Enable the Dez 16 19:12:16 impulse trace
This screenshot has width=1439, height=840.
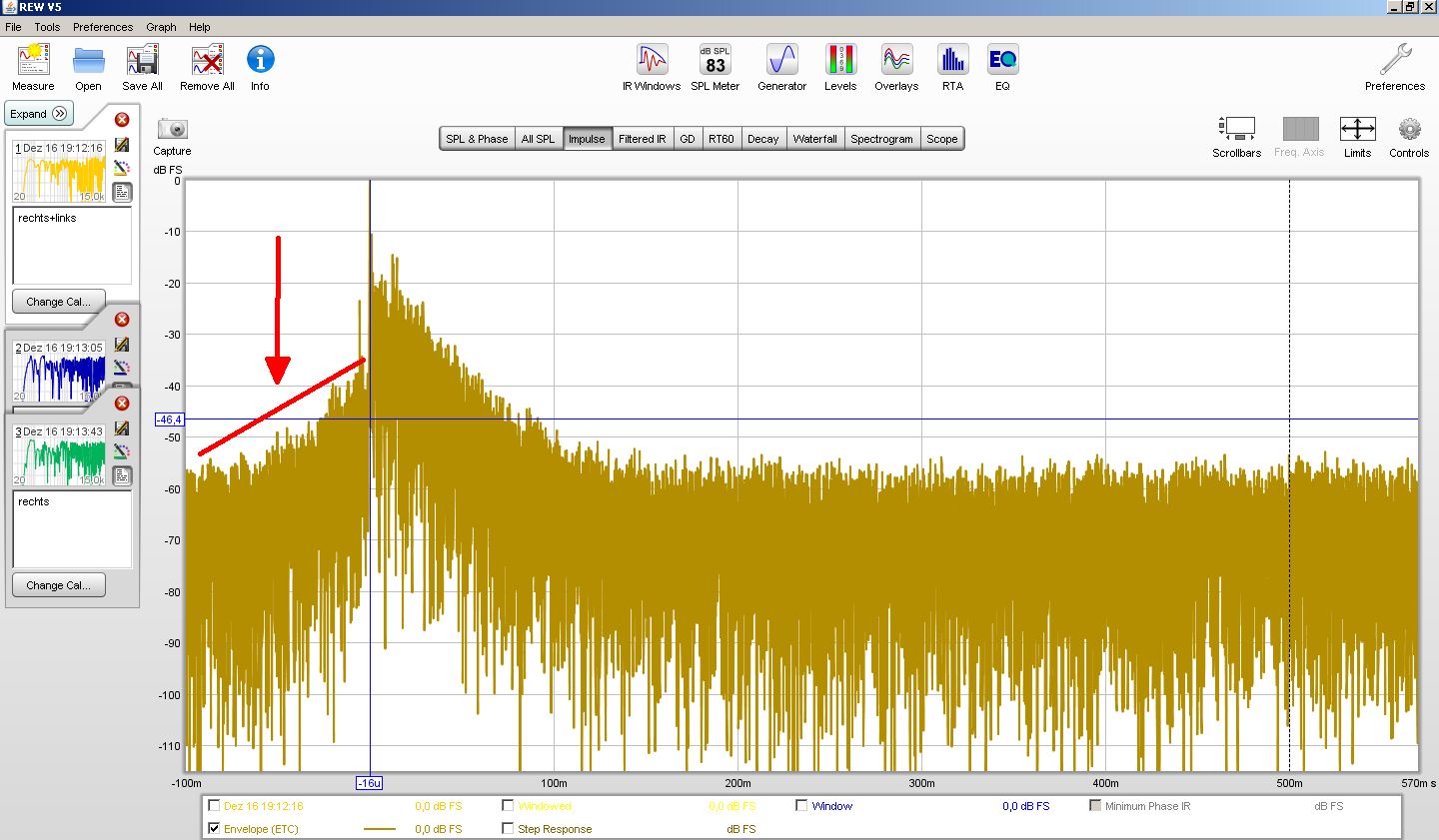(214, 806)
